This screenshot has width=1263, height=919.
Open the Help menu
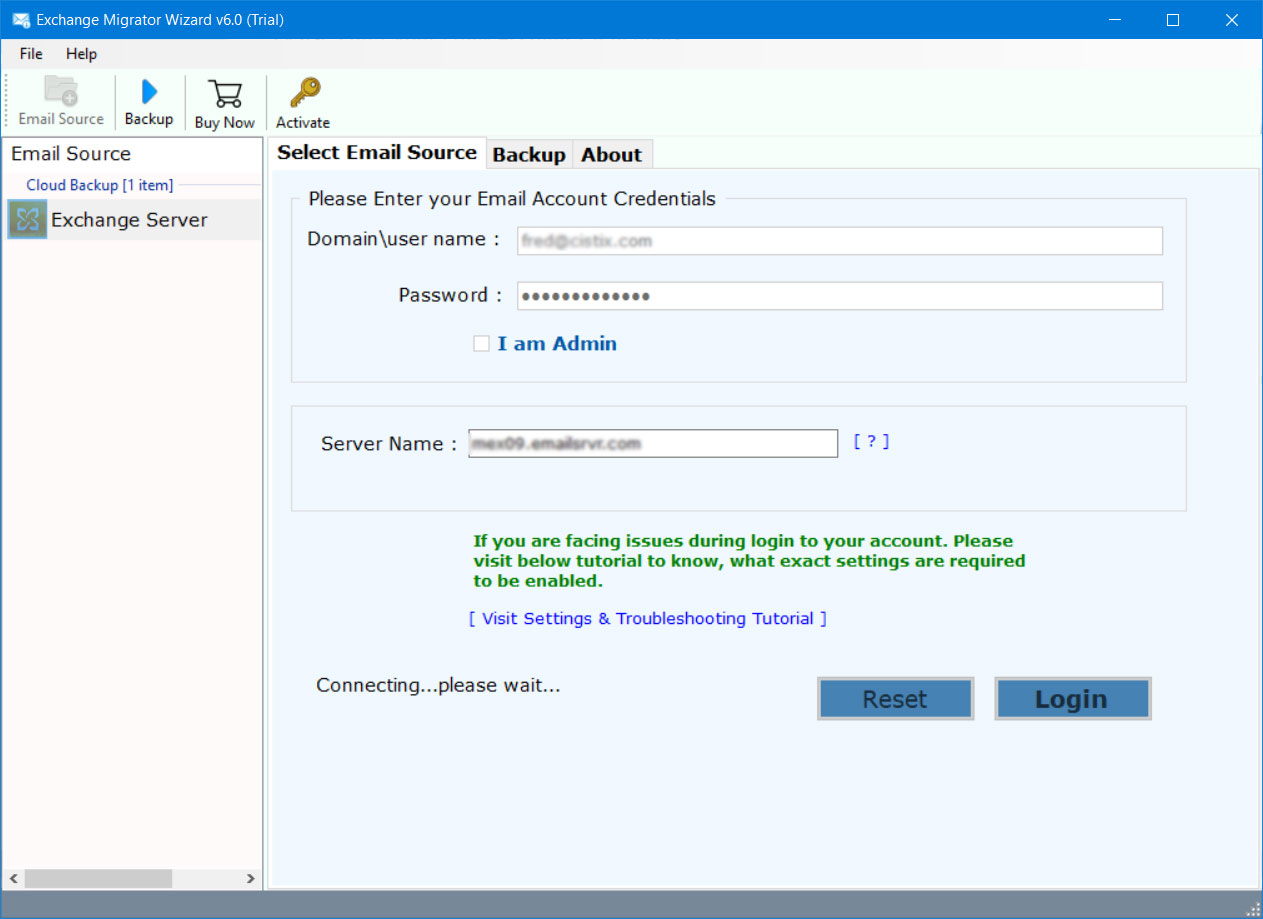coord(82,54)
